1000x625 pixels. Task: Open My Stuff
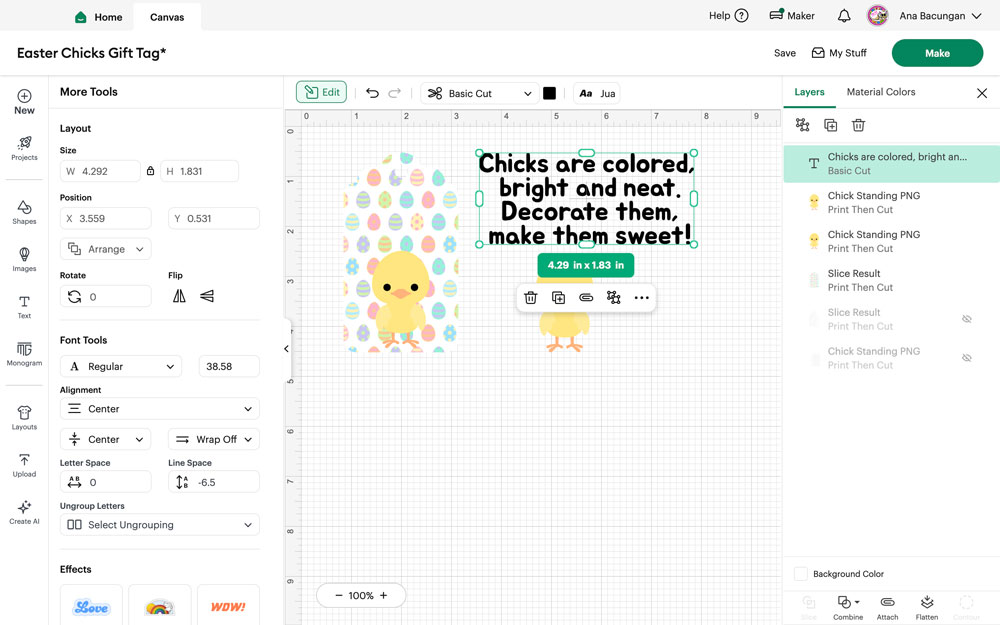tap(839, 53)
